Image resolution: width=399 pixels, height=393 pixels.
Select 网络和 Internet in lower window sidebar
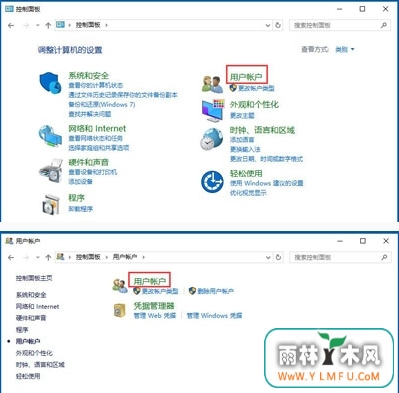37,306
